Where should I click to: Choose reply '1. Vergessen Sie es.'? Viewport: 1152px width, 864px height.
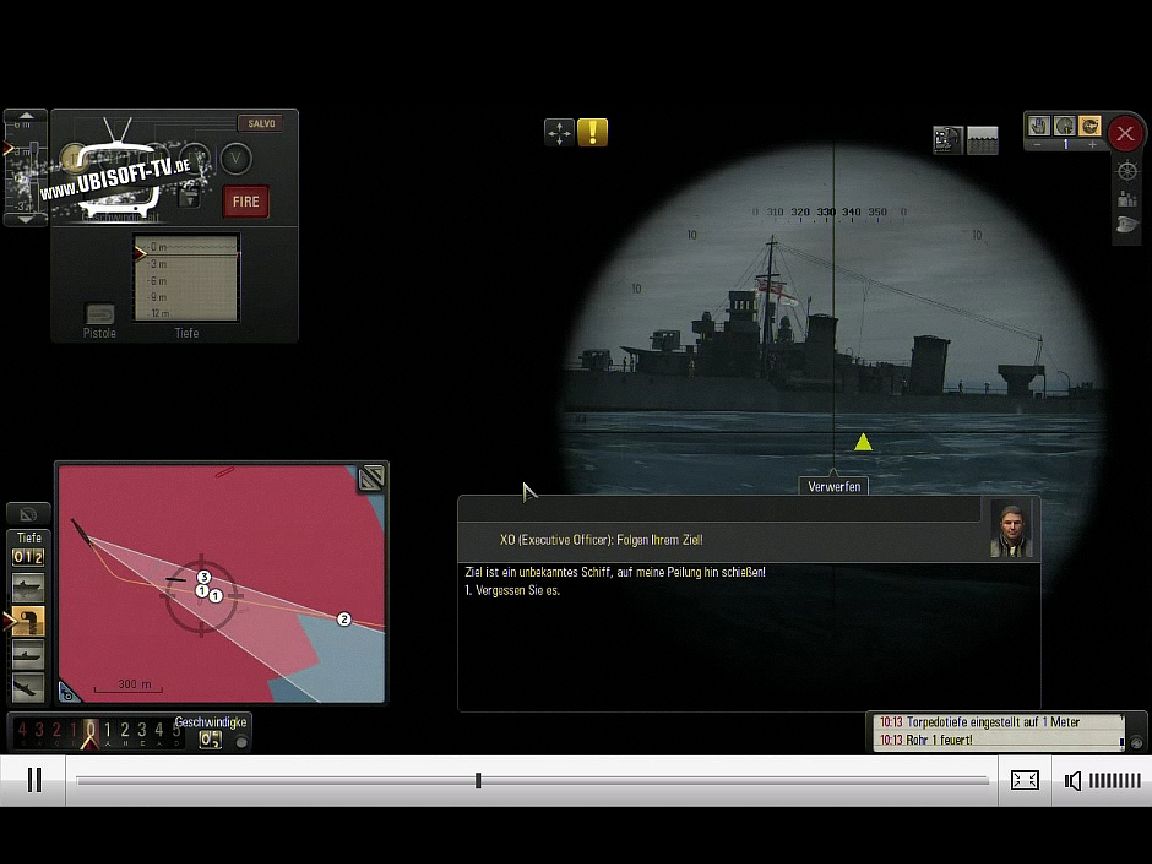click(x=512, y=590)
